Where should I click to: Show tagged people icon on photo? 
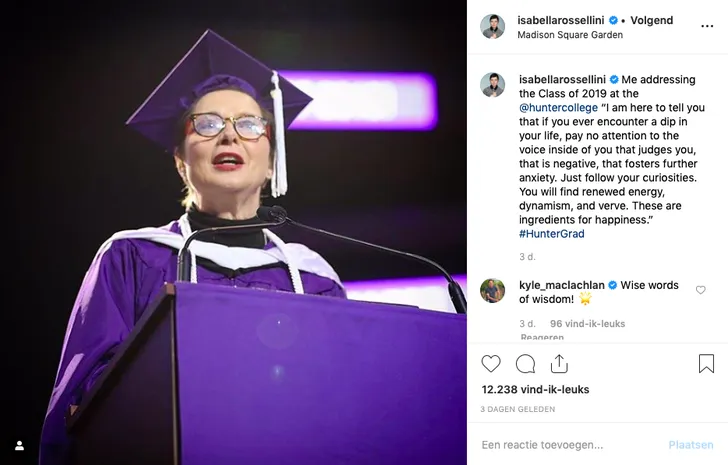click(18, 446)
